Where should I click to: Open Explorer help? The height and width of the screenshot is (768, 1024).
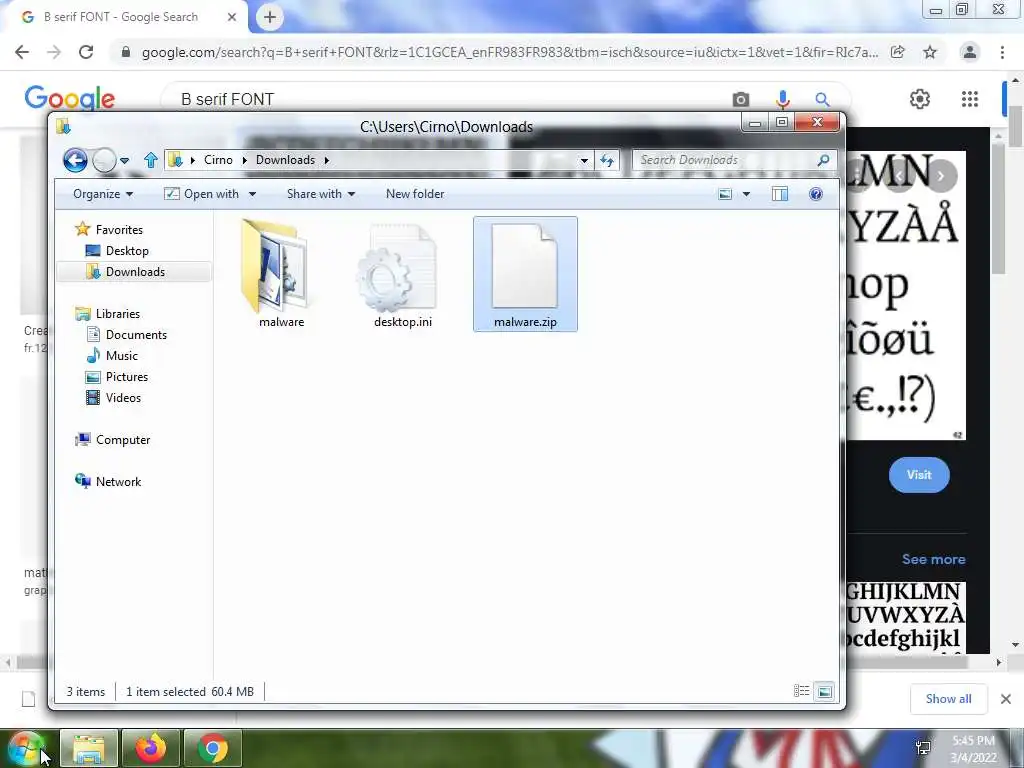(816, 194)
